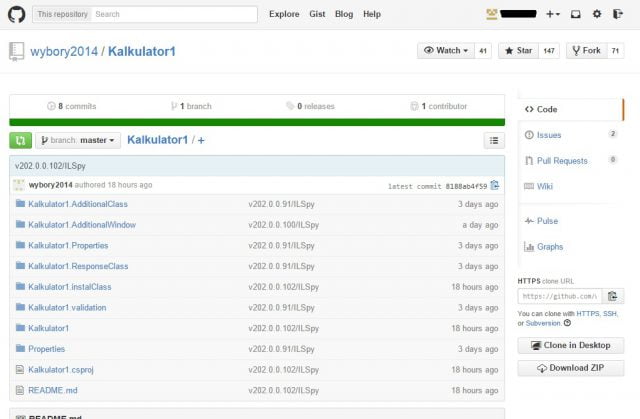Viewport: 640px width, 419px height.
Task: Open the README.md file link
Action: (x=53, y=390)
